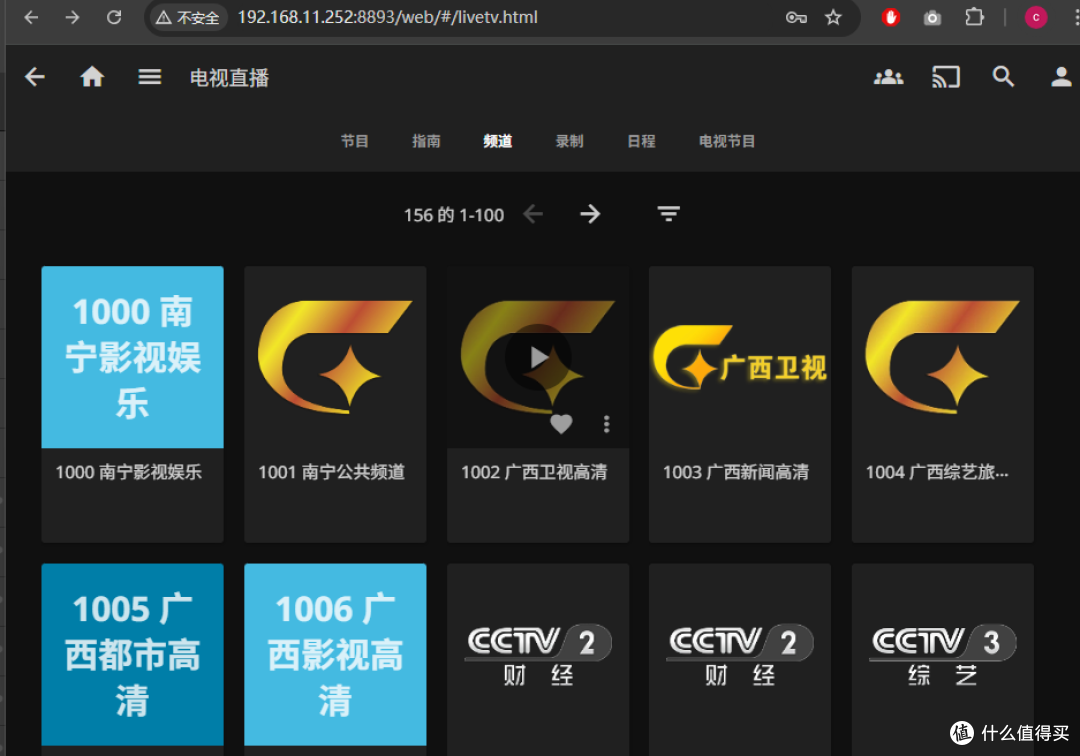Viewport: 1080px width, 756px height.
Task: Open more options on 1002 广西卫视高清
Action: pyautogui.click(x=606, y=424)
